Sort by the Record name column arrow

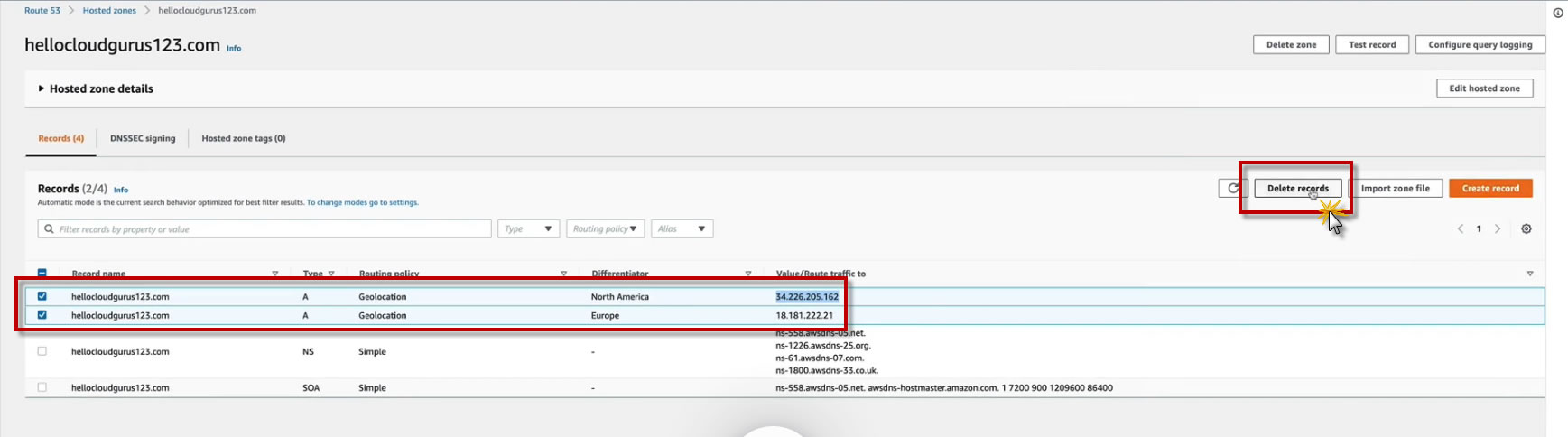coord(275,274)
